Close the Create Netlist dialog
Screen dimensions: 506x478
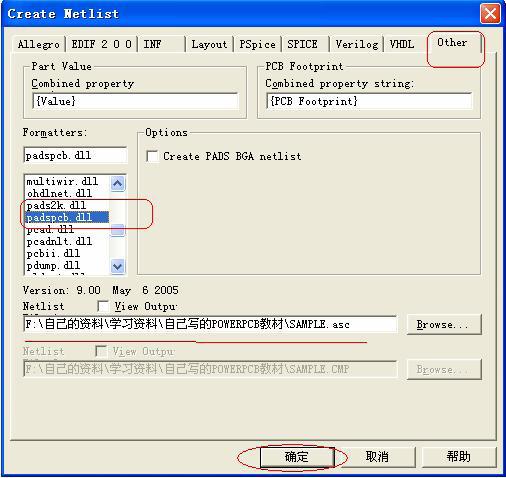coord(490,14)
